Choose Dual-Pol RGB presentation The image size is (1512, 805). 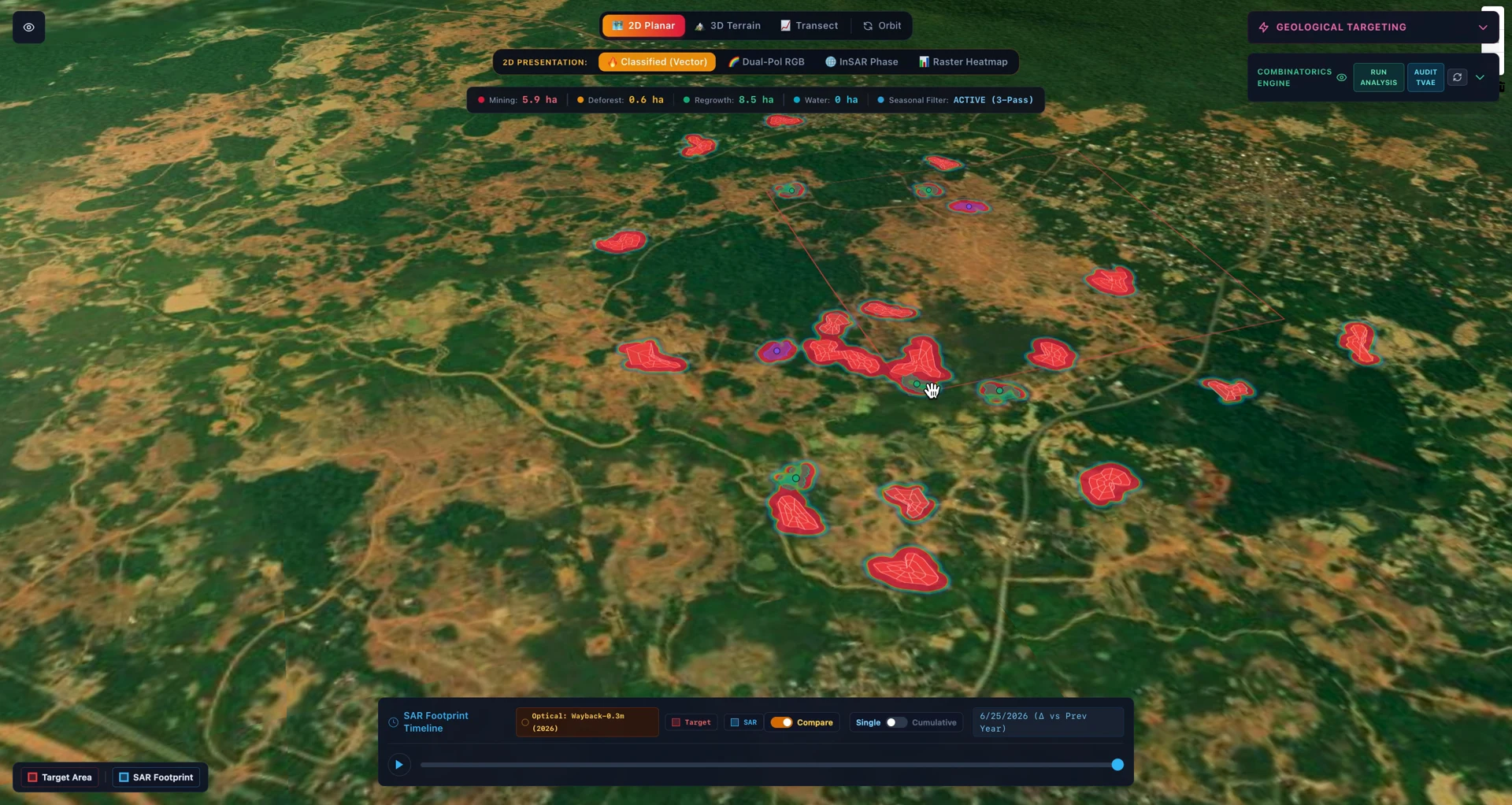point(766,62)
